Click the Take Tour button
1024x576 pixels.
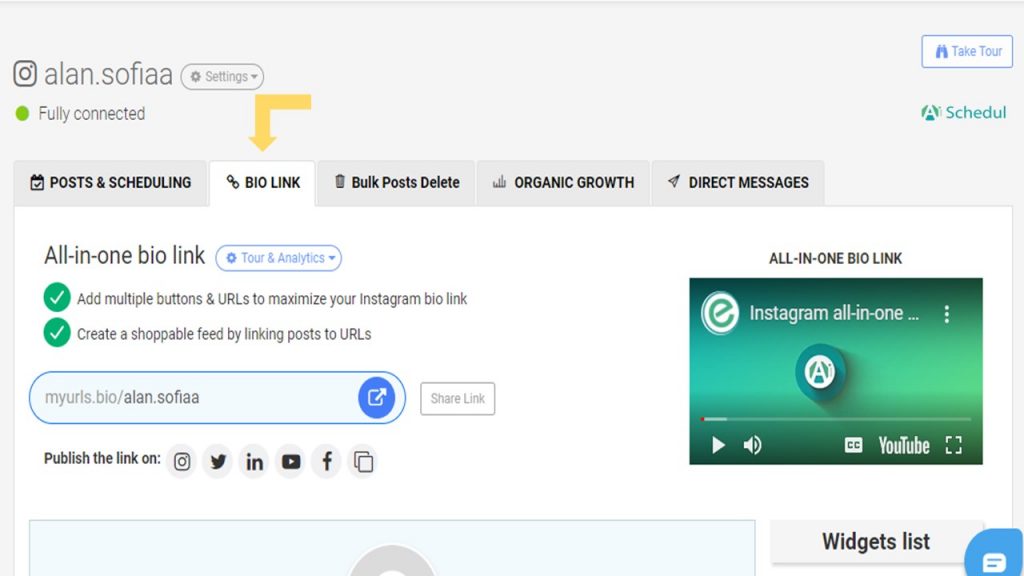(x=967, y=51)
